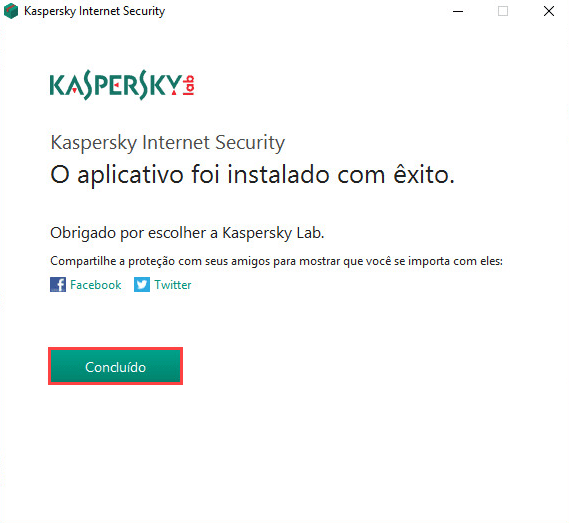The width and height of the screenshot is (569, 523).
Task: Click the 'Obrigado por escolher' thank-you message
Action: [187, 233]
